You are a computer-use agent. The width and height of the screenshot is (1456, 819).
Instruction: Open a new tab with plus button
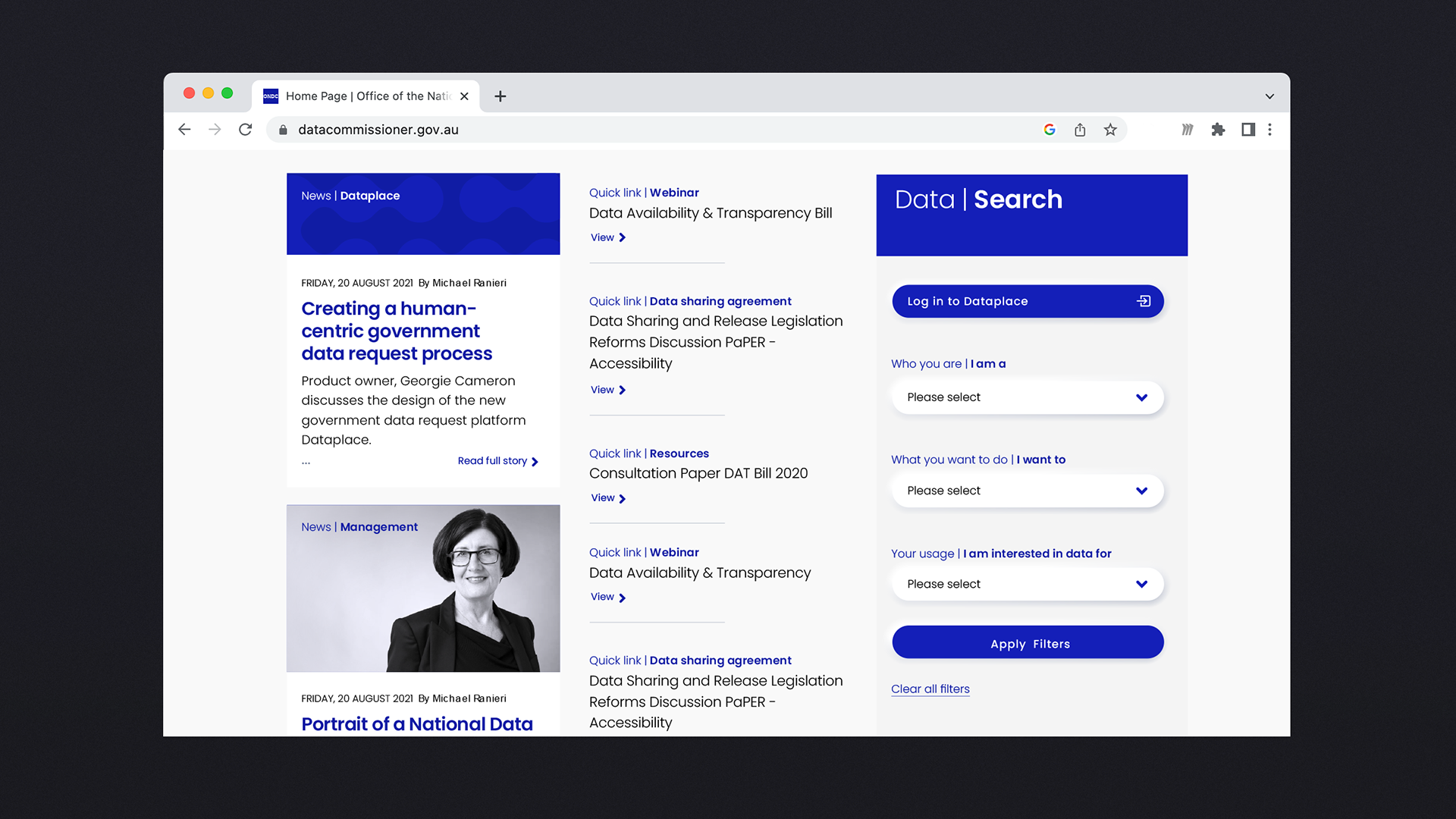coord(500,96)
